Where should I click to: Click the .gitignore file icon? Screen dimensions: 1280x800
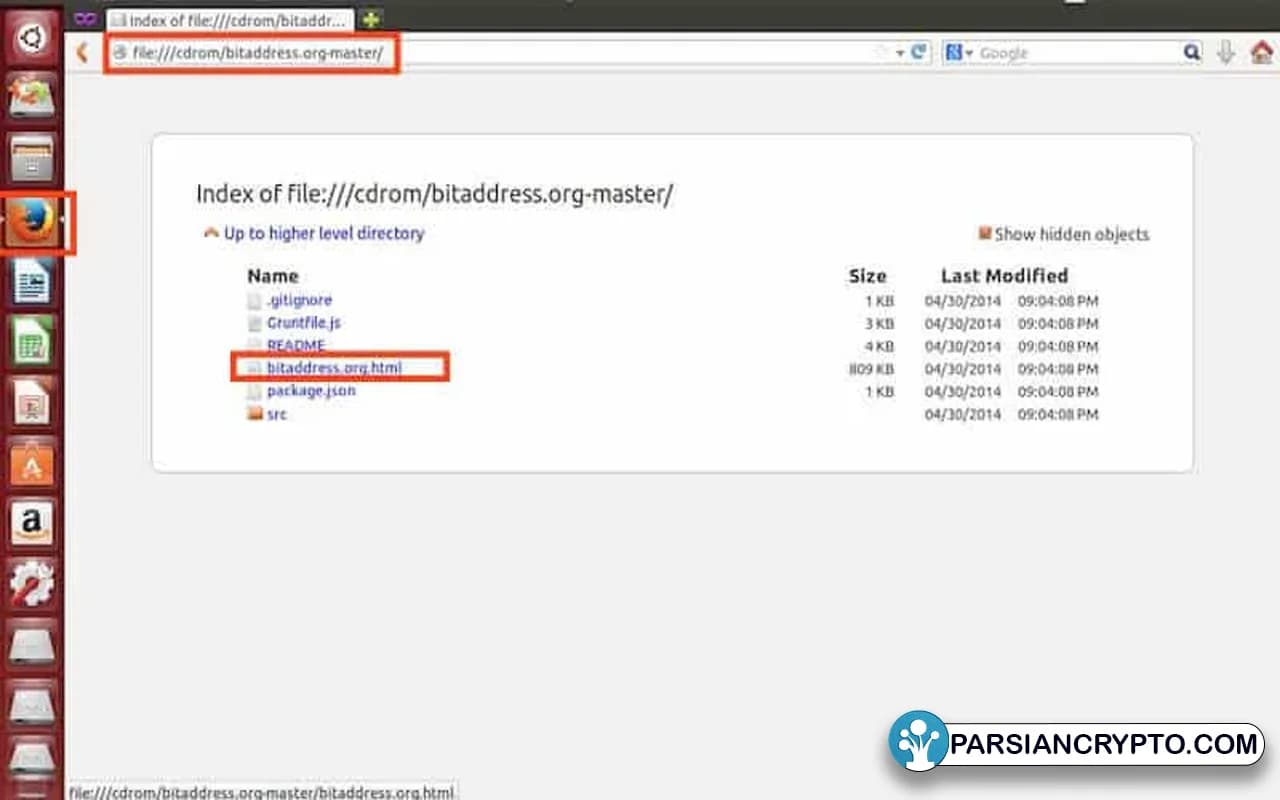click(x=254, y=300)
